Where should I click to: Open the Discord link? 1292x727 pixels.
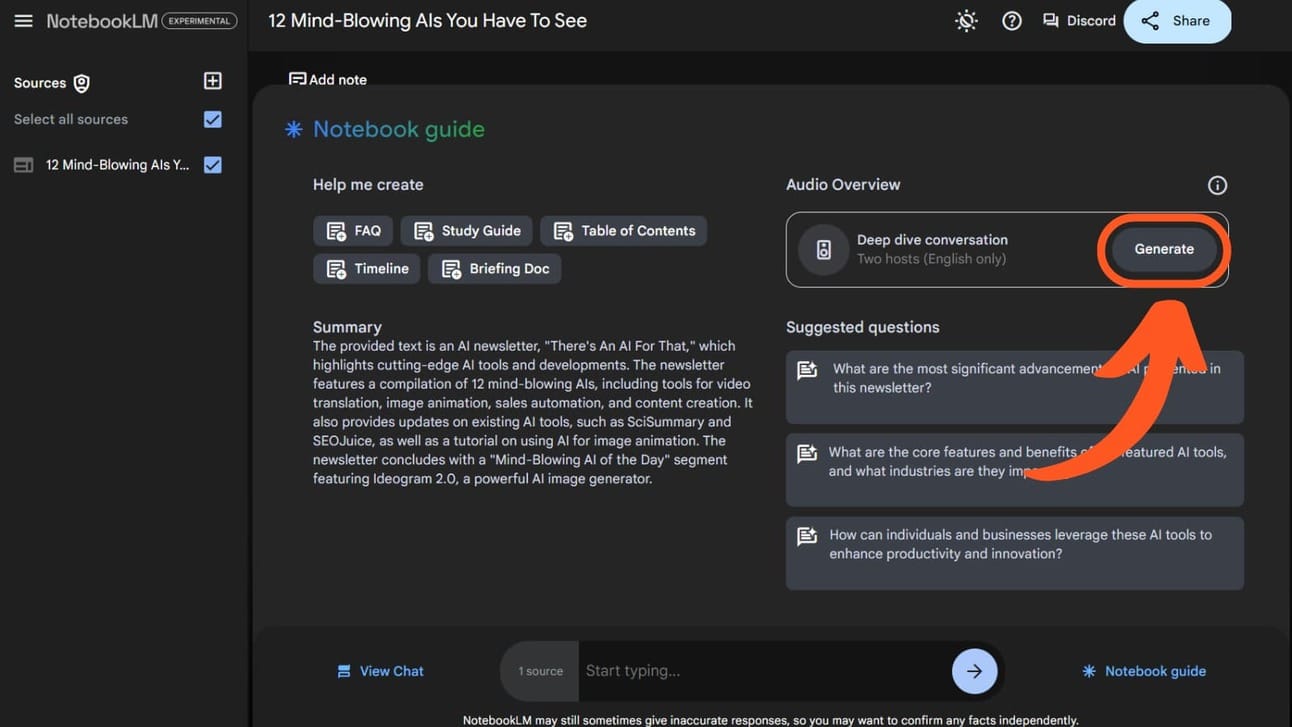pos(1079,21)
